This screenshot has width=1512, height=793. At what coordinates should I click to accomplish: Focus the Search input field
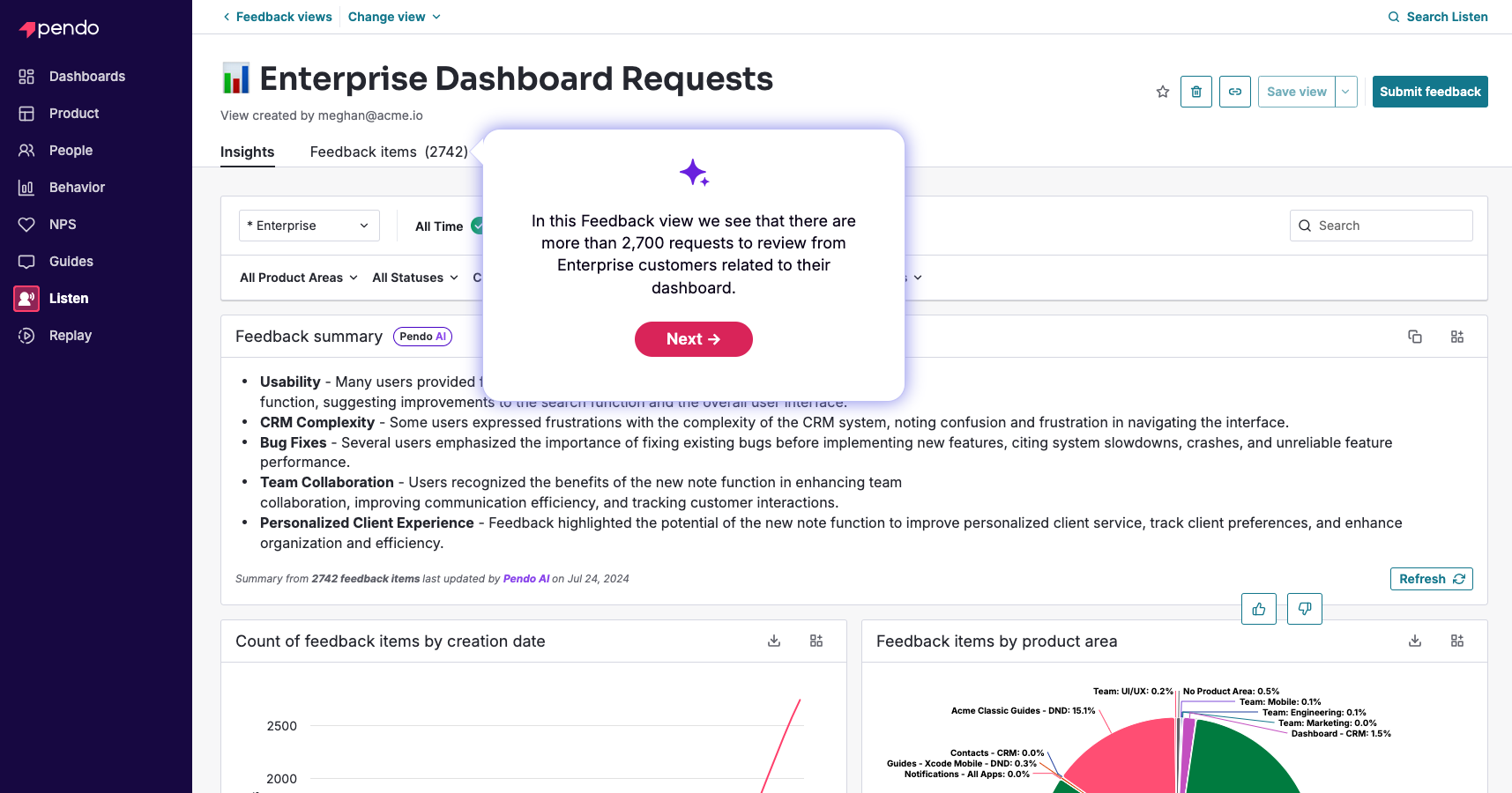coord(1382,226)
